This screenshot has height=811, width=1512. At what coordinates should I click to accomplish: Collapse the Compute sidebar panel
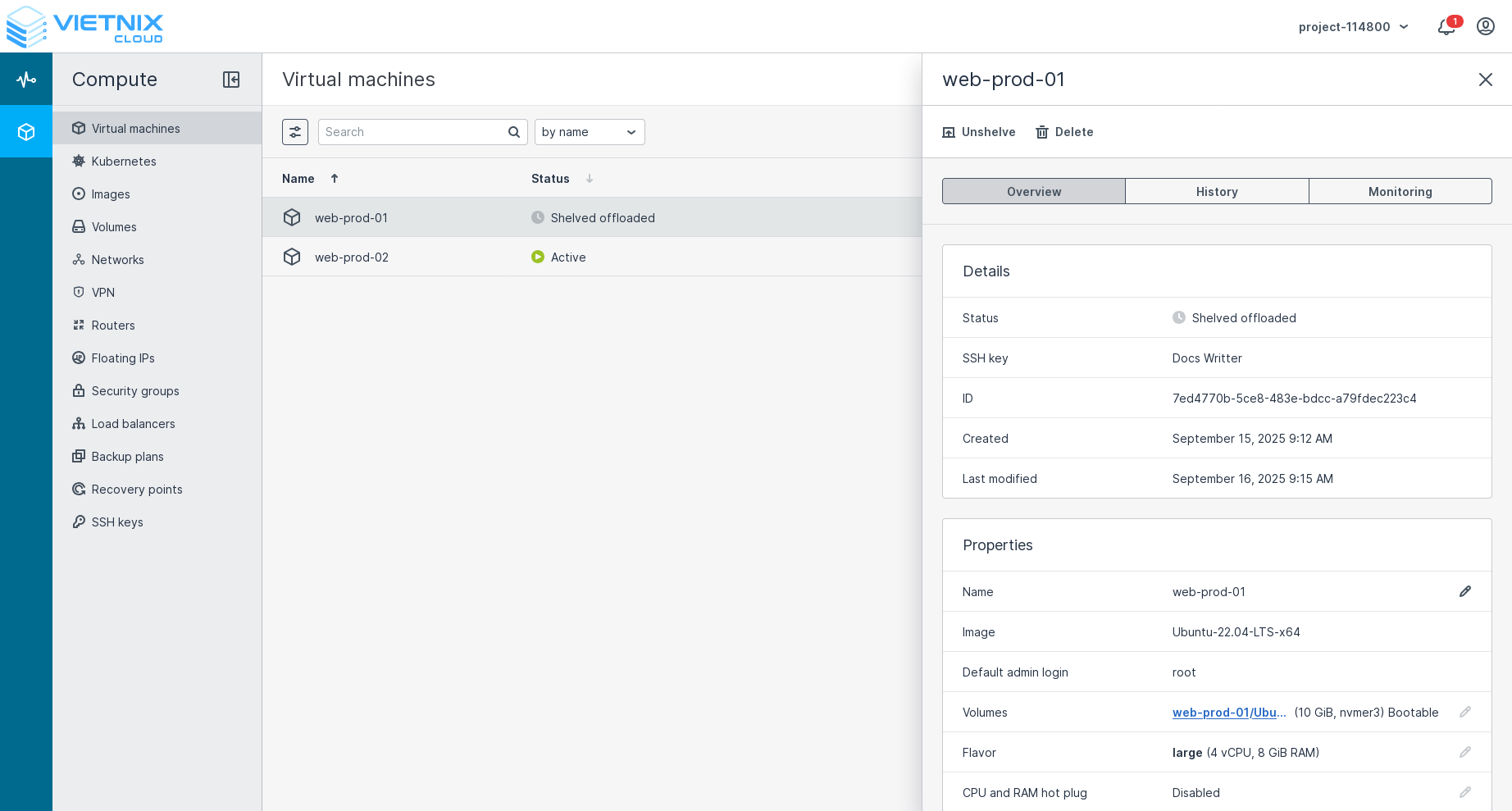(231, 80)
